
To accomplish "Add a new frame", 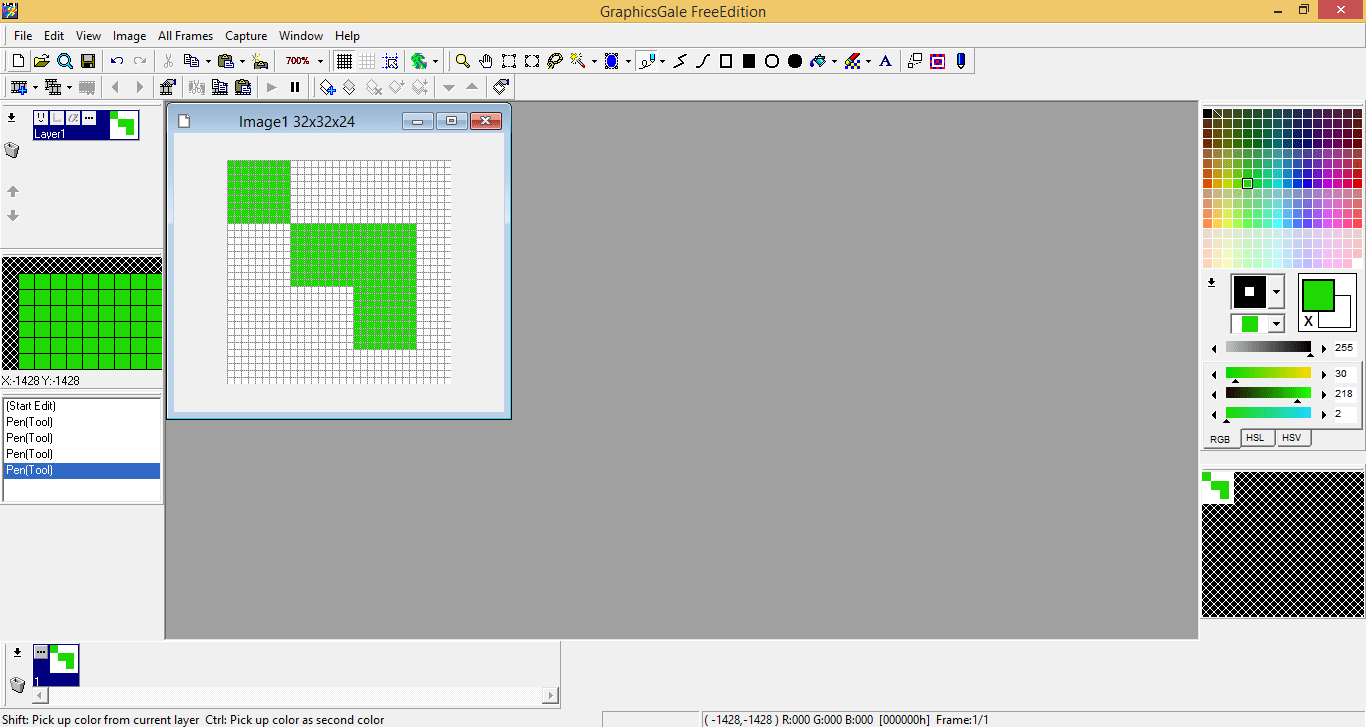I will [18, 87].
